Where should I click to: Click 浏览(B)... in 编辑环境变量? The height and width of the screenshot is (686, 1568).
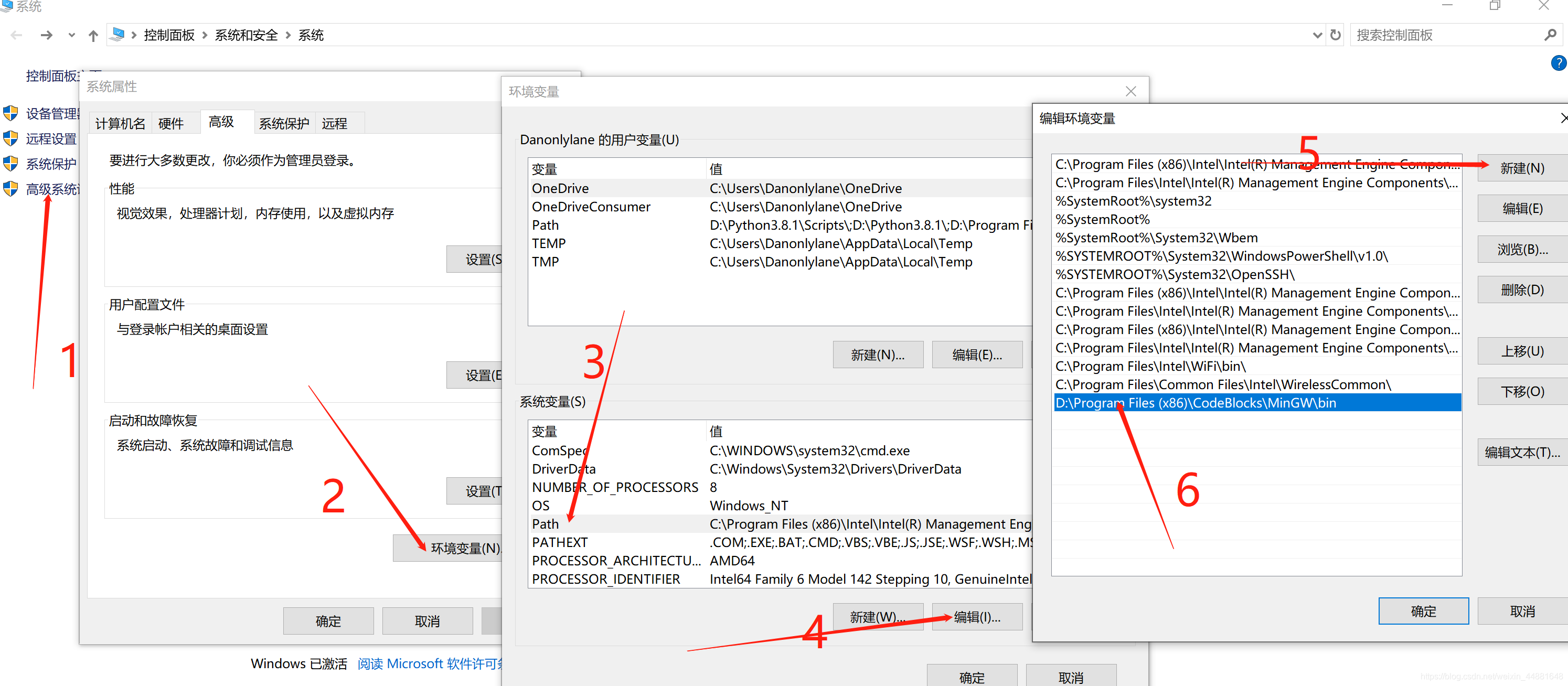[x=1522, y=249]
